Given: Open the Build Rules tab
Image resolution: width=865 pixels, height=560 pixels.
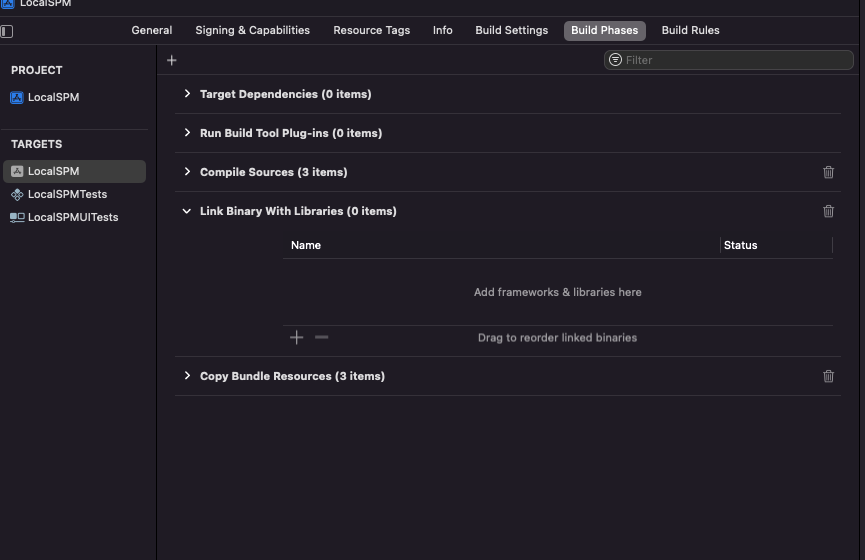Looking at the screenshot, I should pos(690,30).
